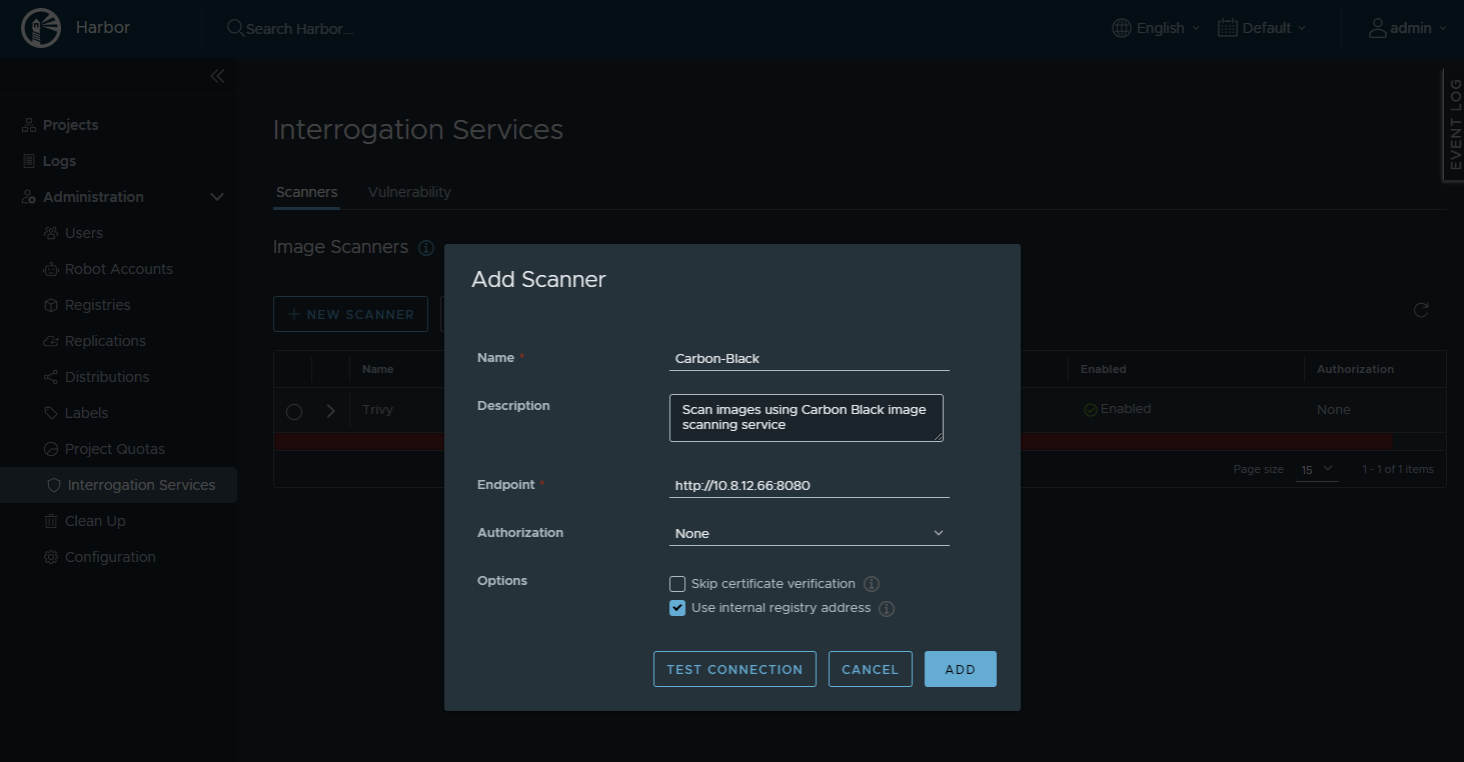Click the refresh icon above scanner table
The image size is (1464, 762).
point(1420,310)
